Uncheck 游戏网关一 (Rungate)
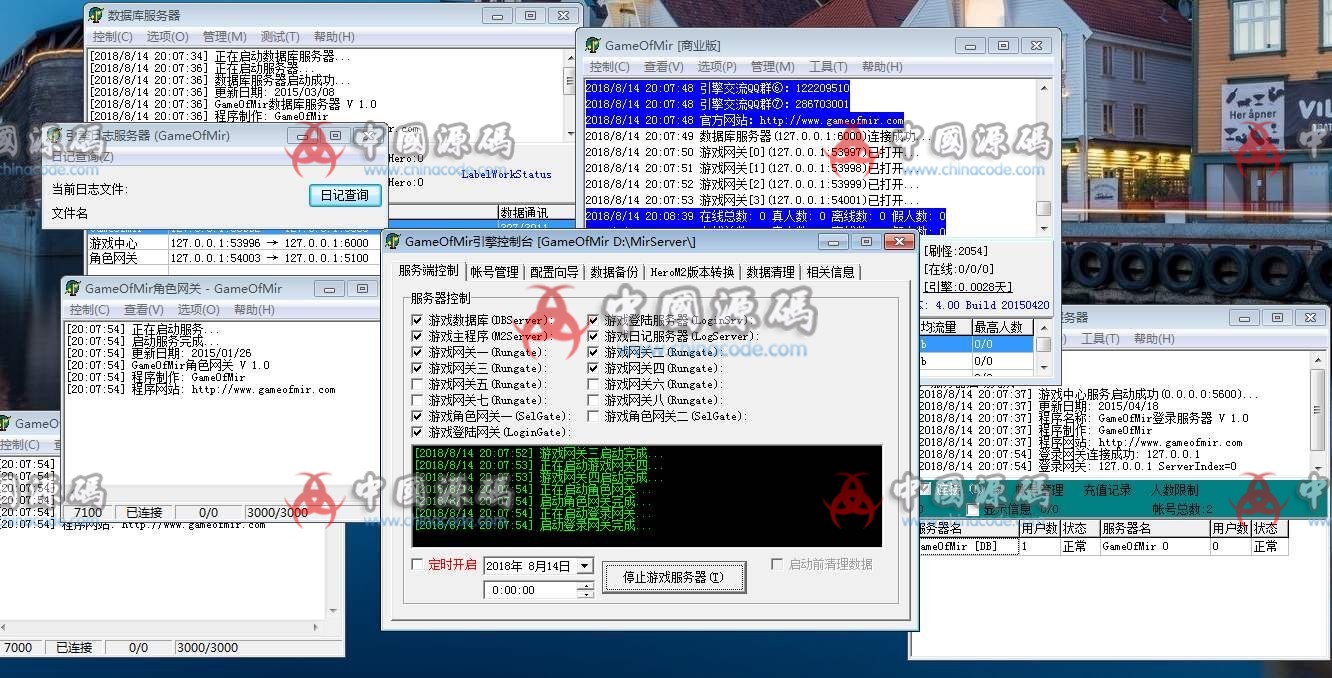 pos(417,352)
